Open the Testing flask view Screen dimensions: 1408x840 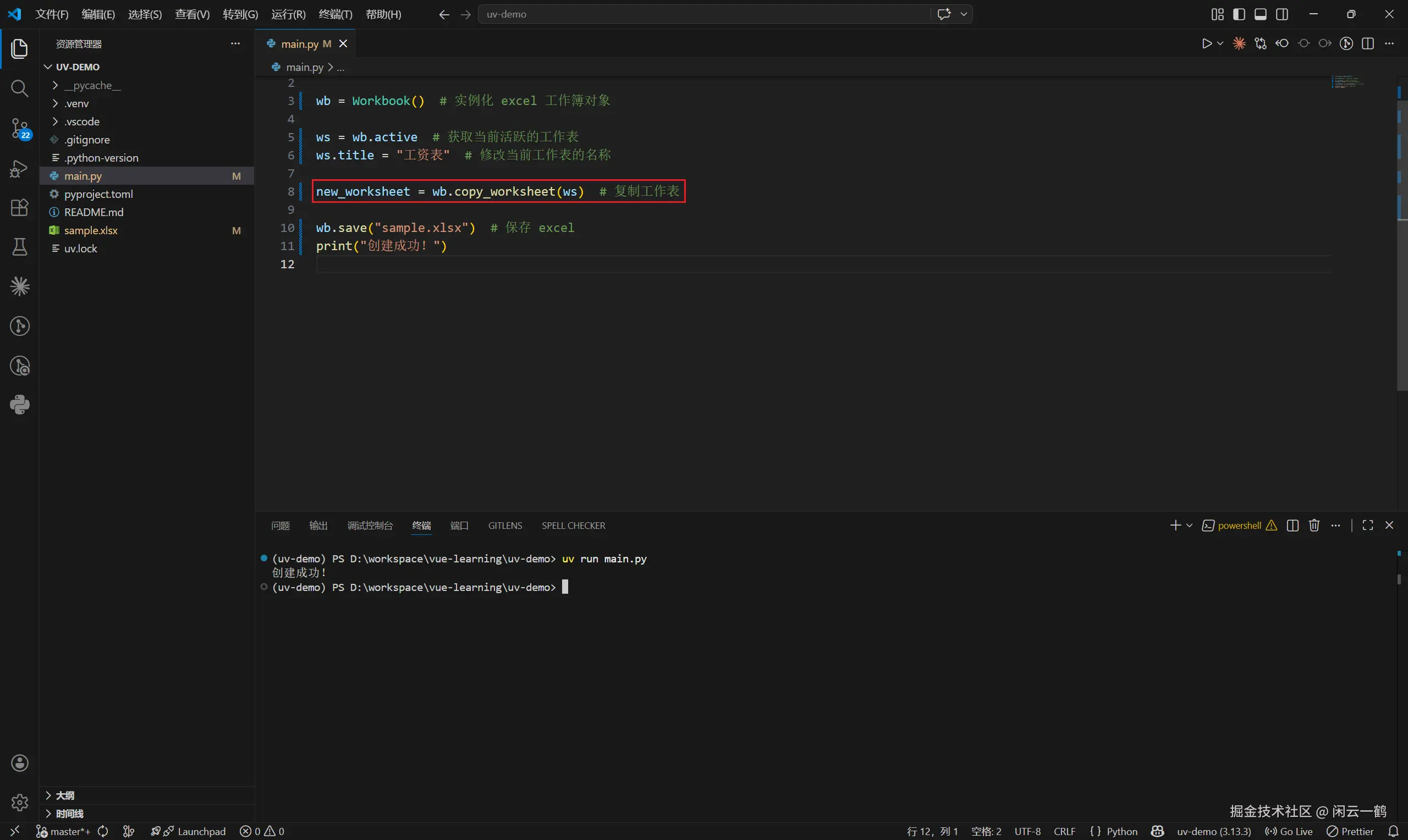19,247
